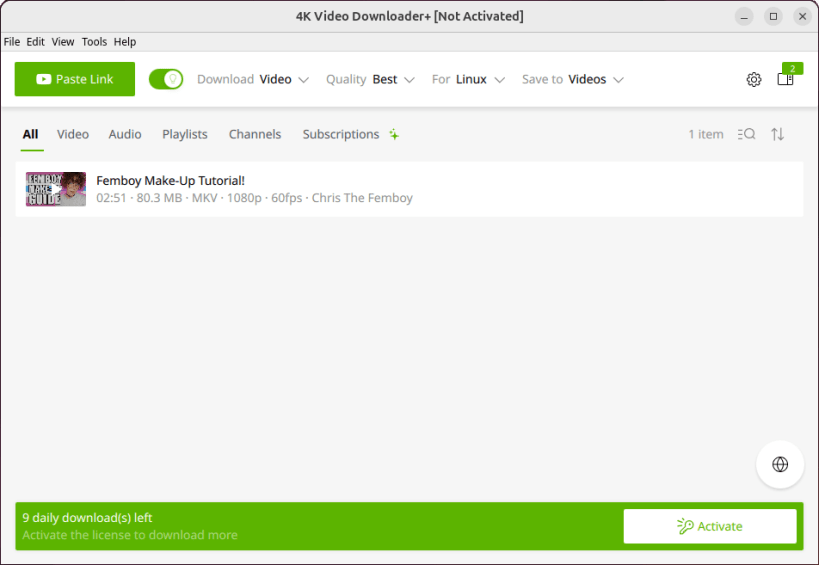Expand the Download Video type dropdown

click(x=253, y=79)
